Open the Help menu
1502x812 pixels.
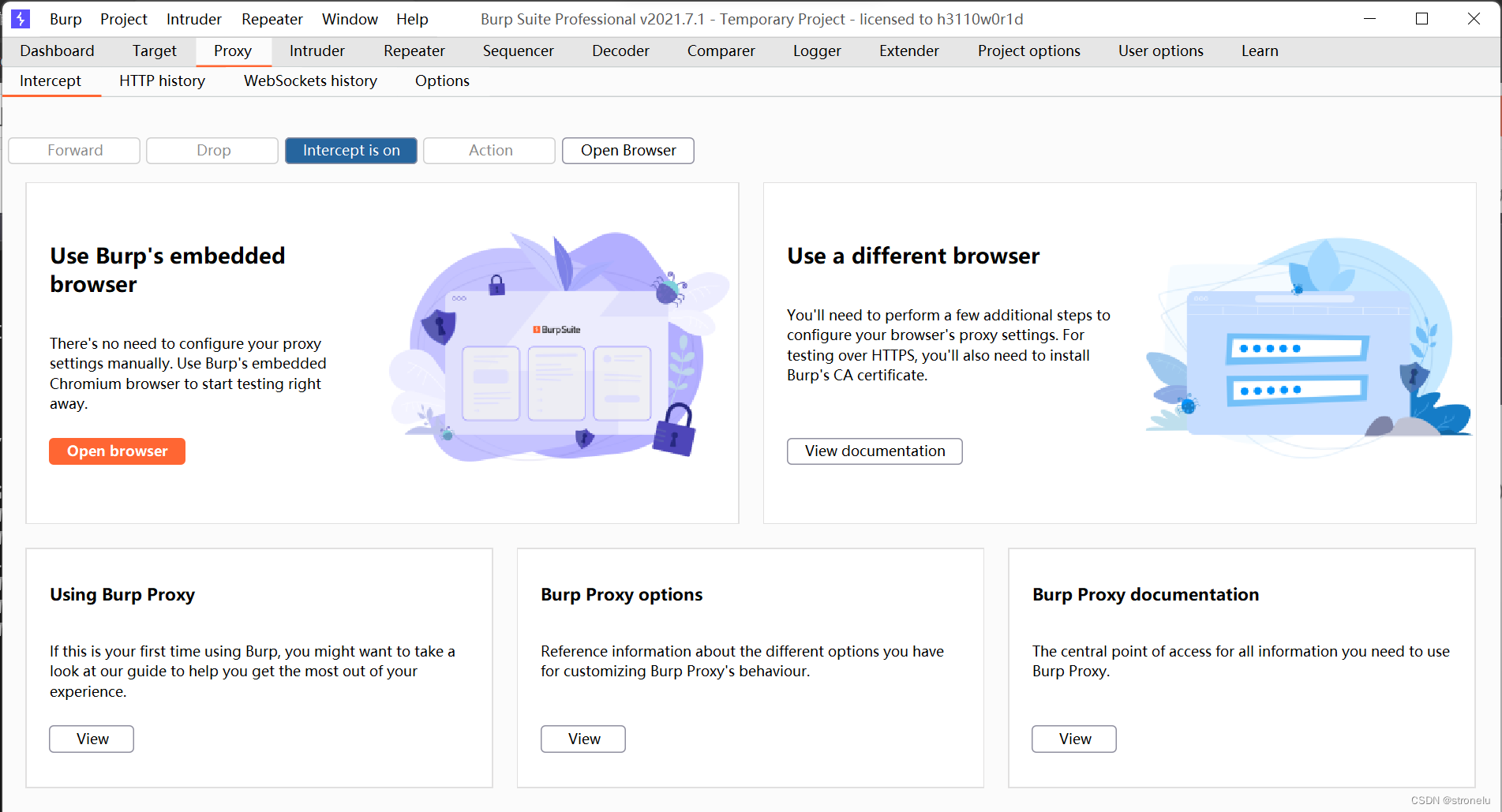click(x=412, y=19)
